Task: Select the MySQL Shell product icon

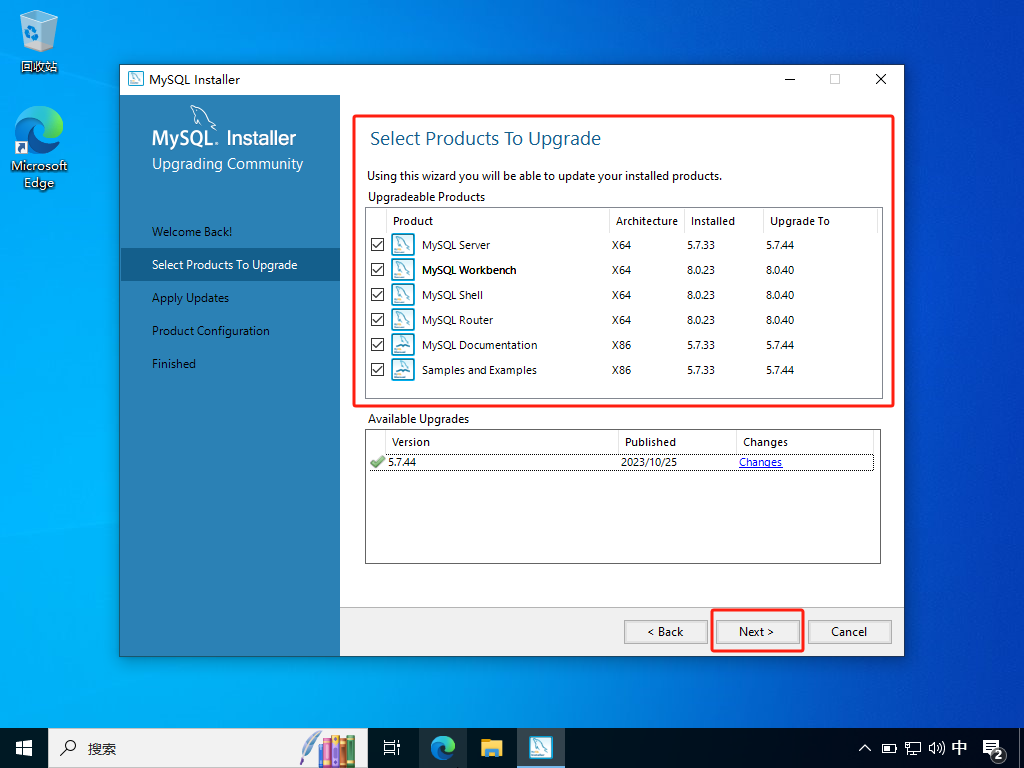Action: (403, 295)
